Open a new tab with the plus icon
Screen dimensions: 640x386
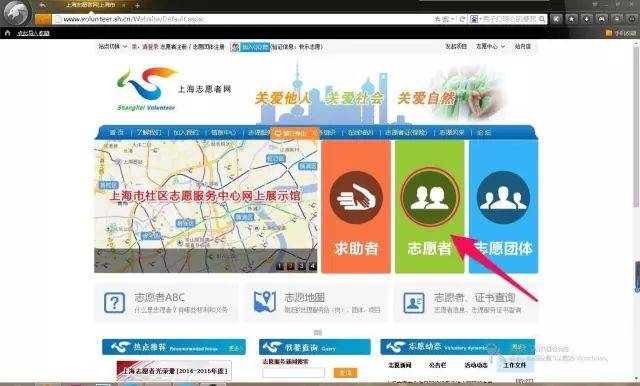pos(137,5)
